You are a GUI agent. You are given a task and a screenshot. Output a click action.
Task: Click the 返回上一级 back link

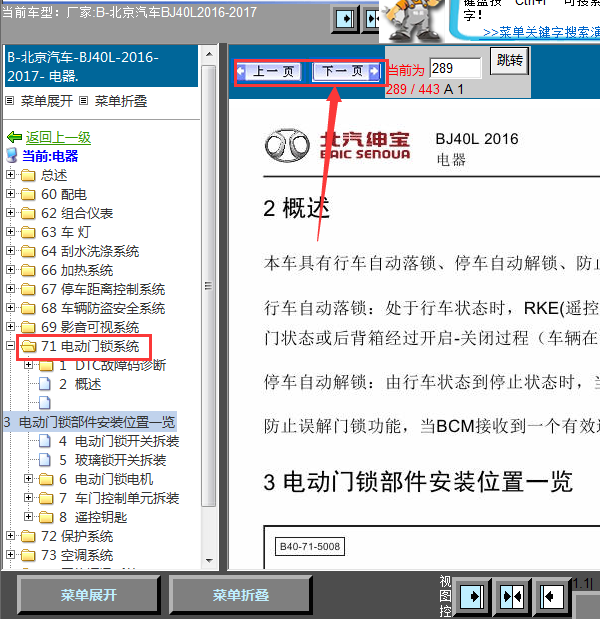click(58, 137)
